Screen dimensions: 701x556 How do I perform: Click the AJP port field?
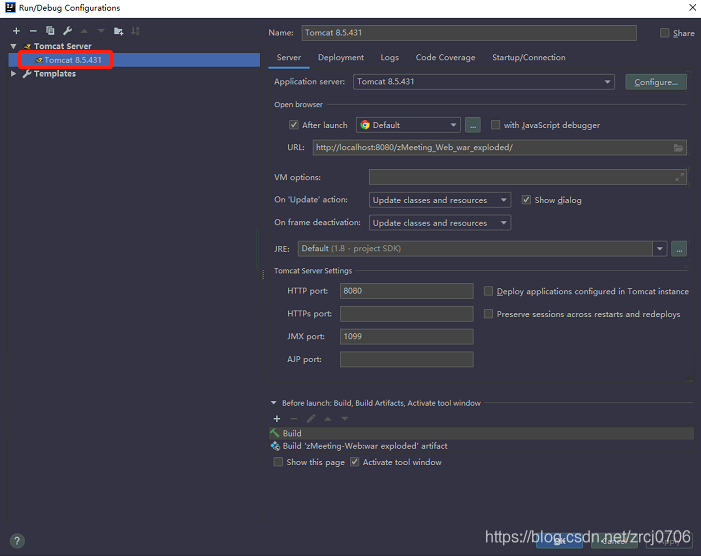406,359
